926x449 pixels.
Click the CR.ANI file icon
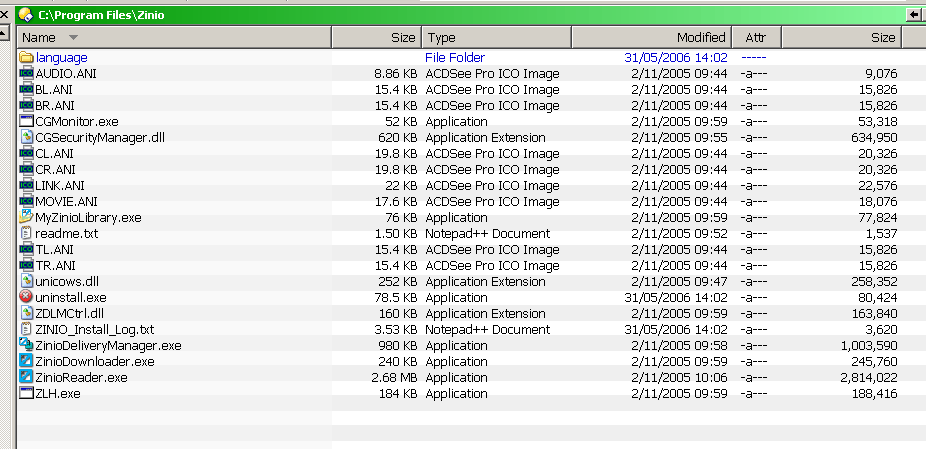(26, 169)
